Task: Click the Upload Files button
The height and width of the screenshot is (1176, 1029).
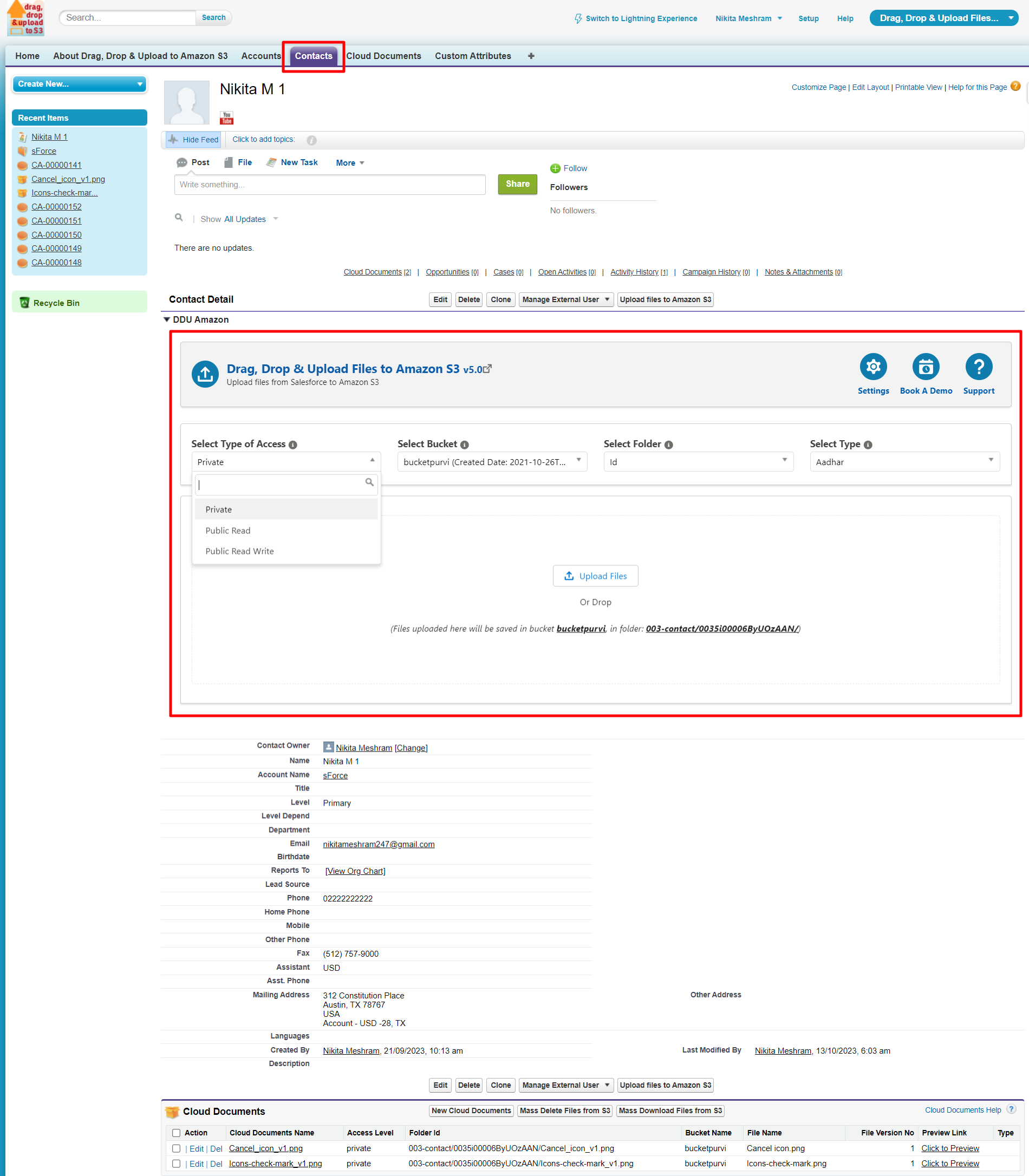Action: [595, 576]
